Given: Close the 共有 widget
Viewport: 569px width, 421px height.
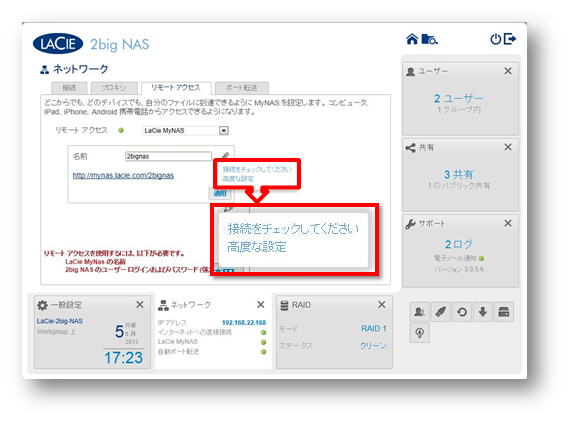Looking at the screenshot, I should pos(508,147).
